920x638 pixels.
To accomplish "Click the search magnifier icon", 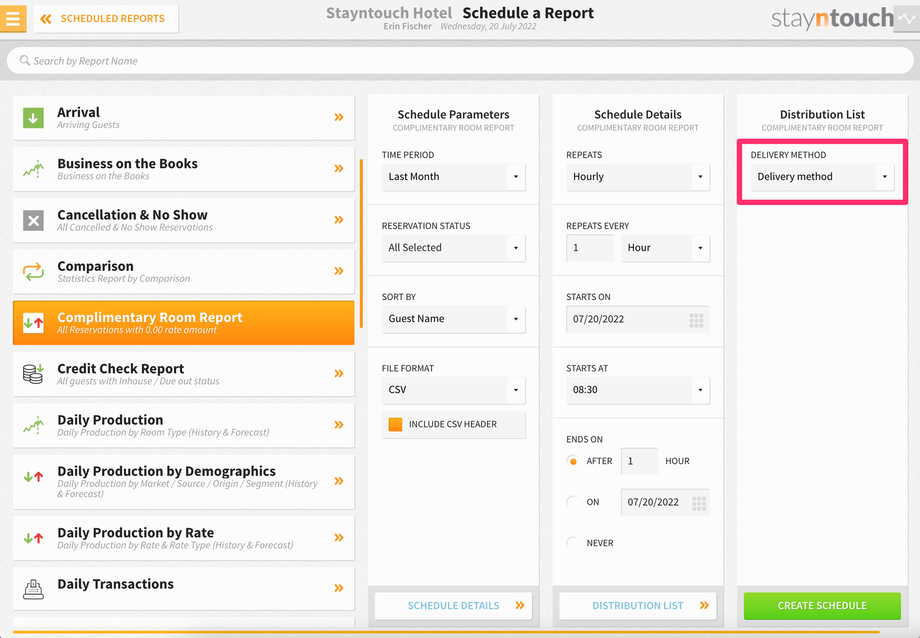I will click(25, 60).
